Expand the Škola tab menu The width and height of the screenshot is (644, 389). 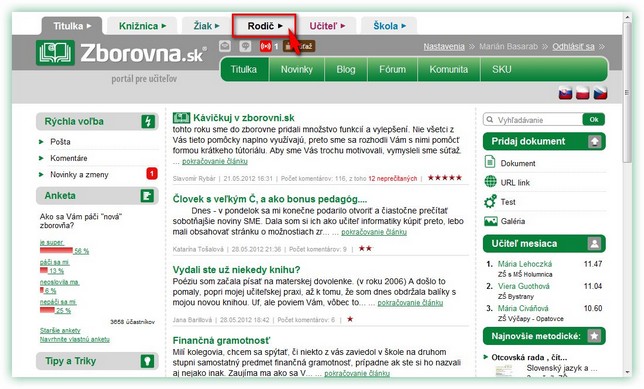(x=389, y=26)
